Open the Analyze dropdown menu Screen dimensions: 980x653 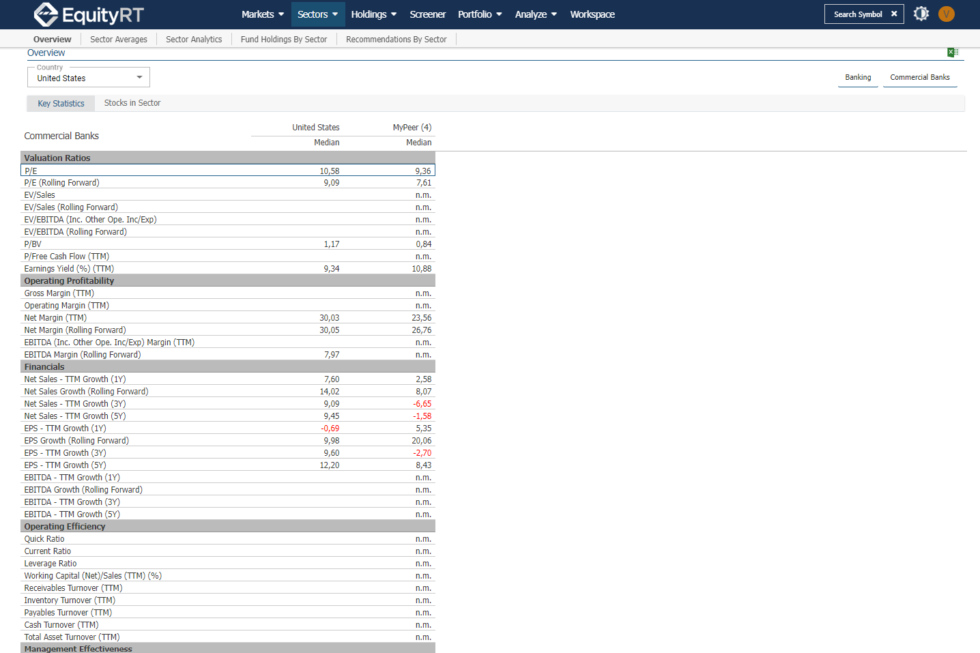pyautogui.click(x=537, y=14)
